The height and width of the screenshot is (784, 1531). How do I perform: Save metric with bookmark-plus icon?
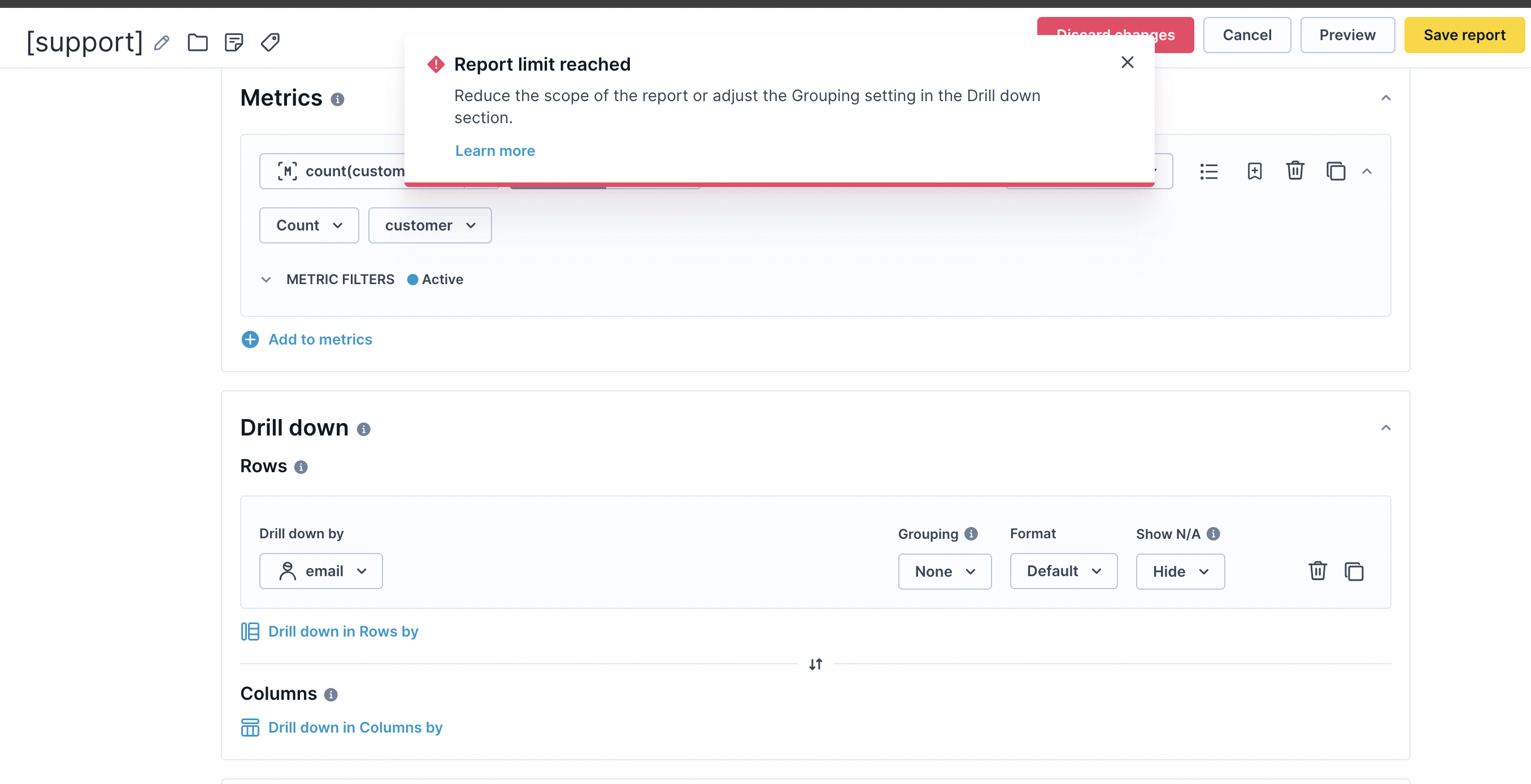coord(1255,171)
